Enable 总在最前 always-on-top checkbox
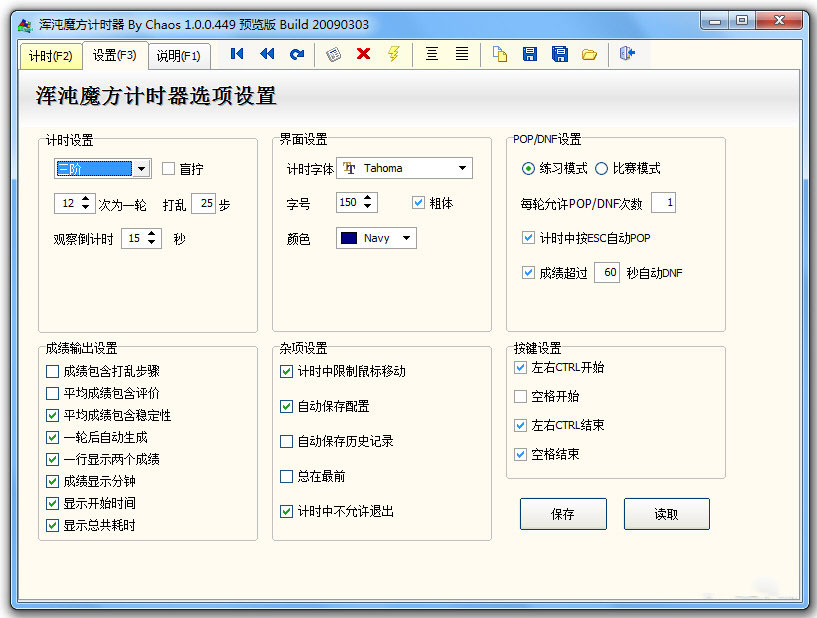 (x=286, y=476)
